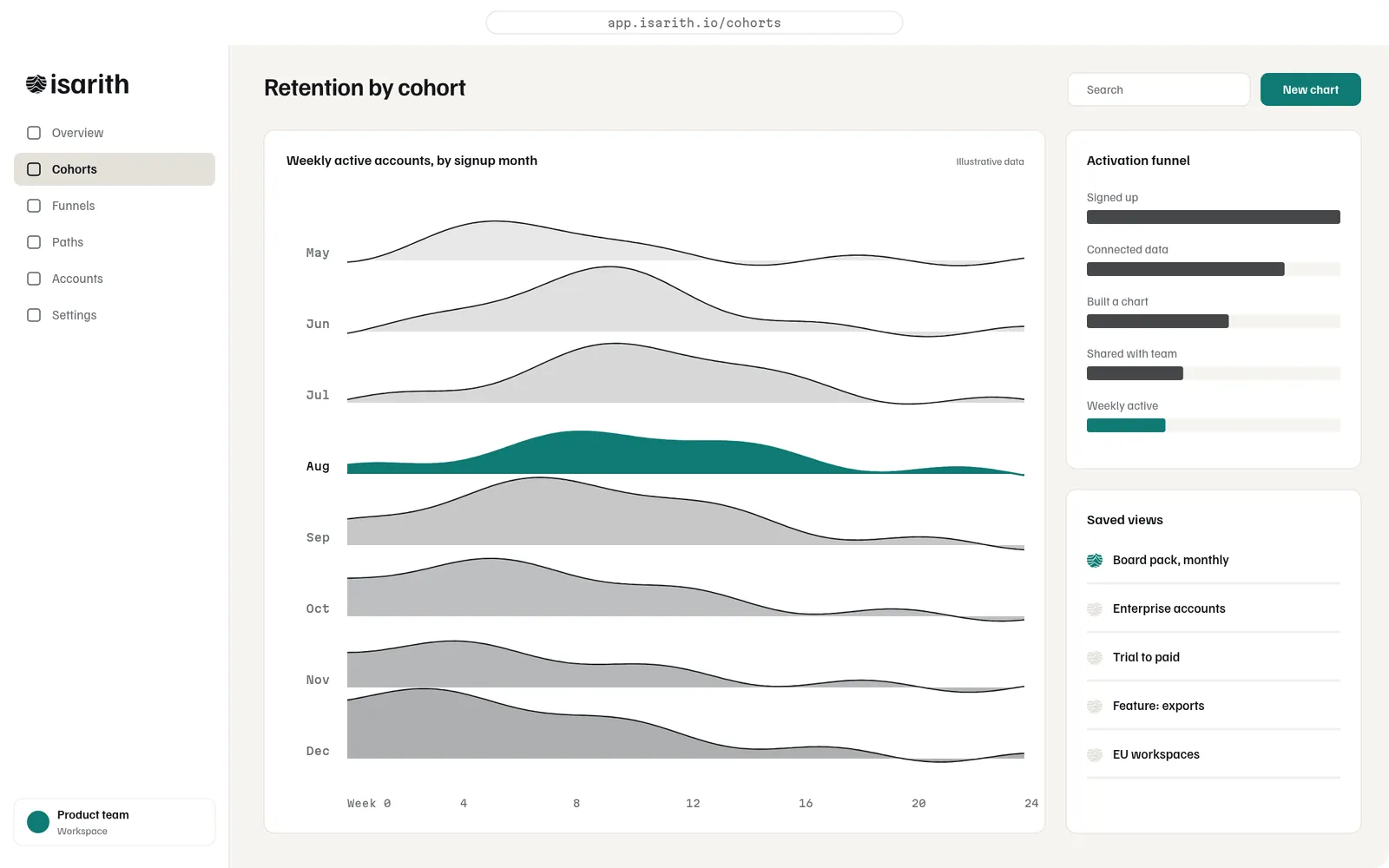Click the Retention by cohort heading
The image size is (1389, 868).
pos(365,88)
